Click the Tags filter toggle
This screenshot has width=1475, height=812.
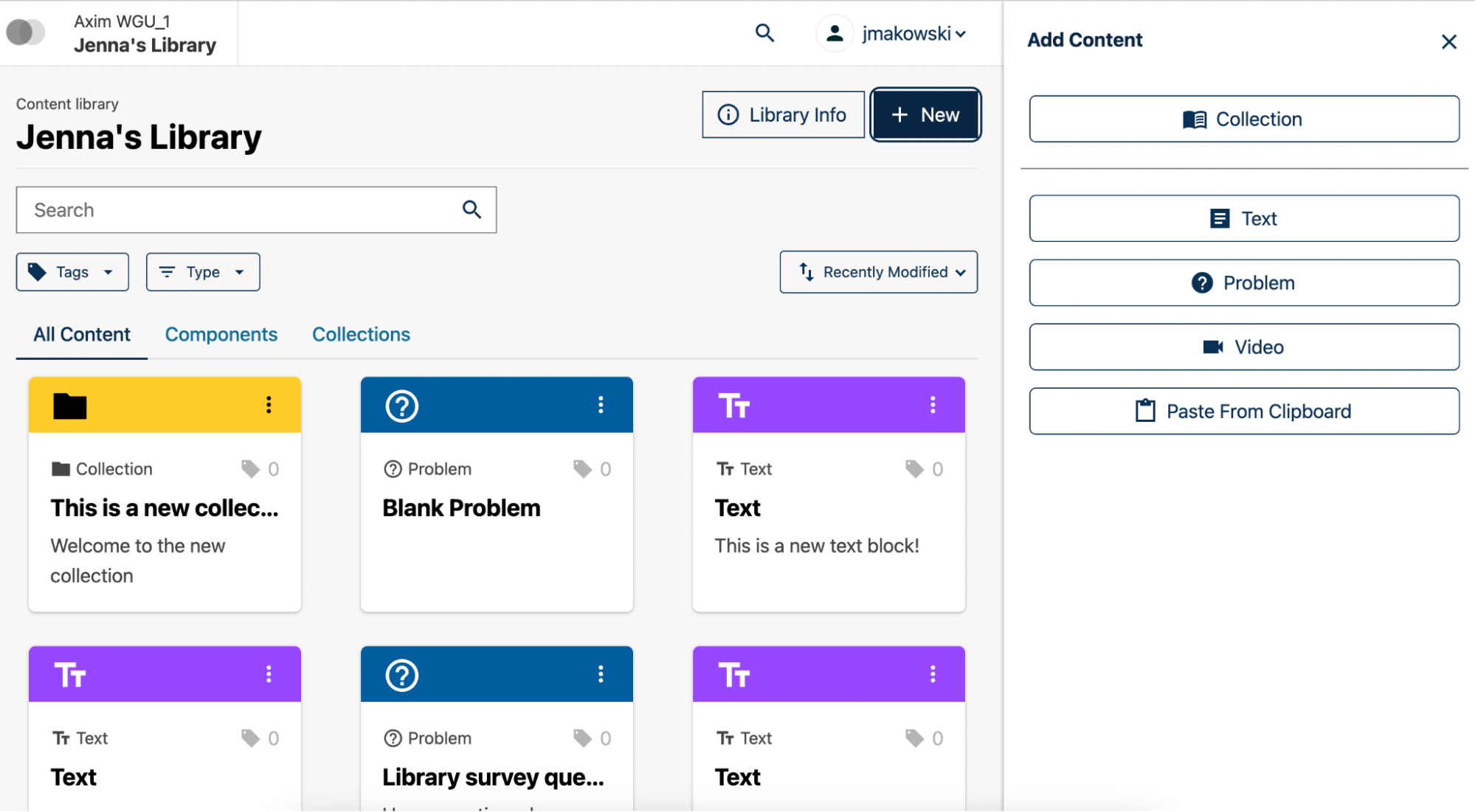(72, 271)
